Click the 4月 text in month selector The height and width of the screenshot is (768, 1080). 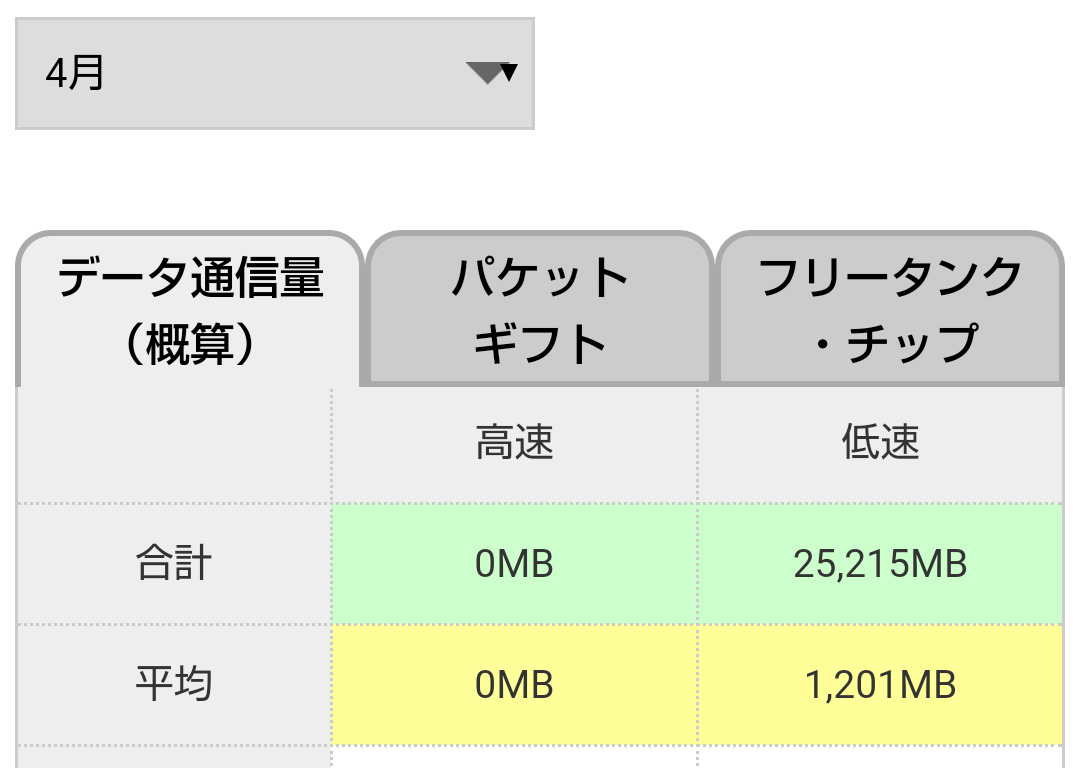pyautogui.click(x=75, y=73)
